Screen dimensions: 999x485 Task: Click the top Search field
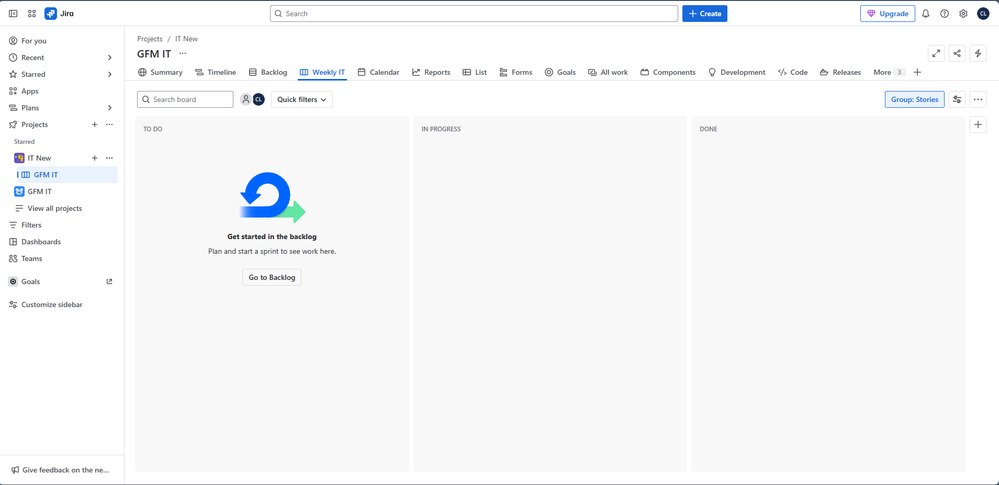(474, 13)
